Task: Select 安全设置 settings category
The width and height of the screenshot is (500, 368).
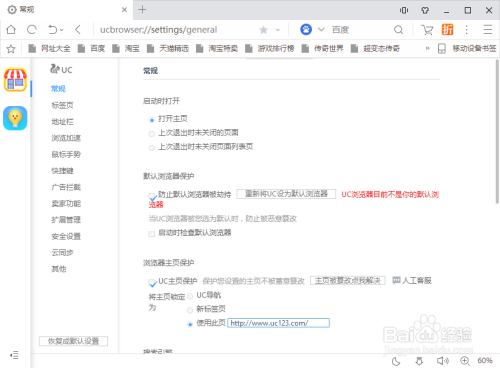Action: [x=66, y=236]
